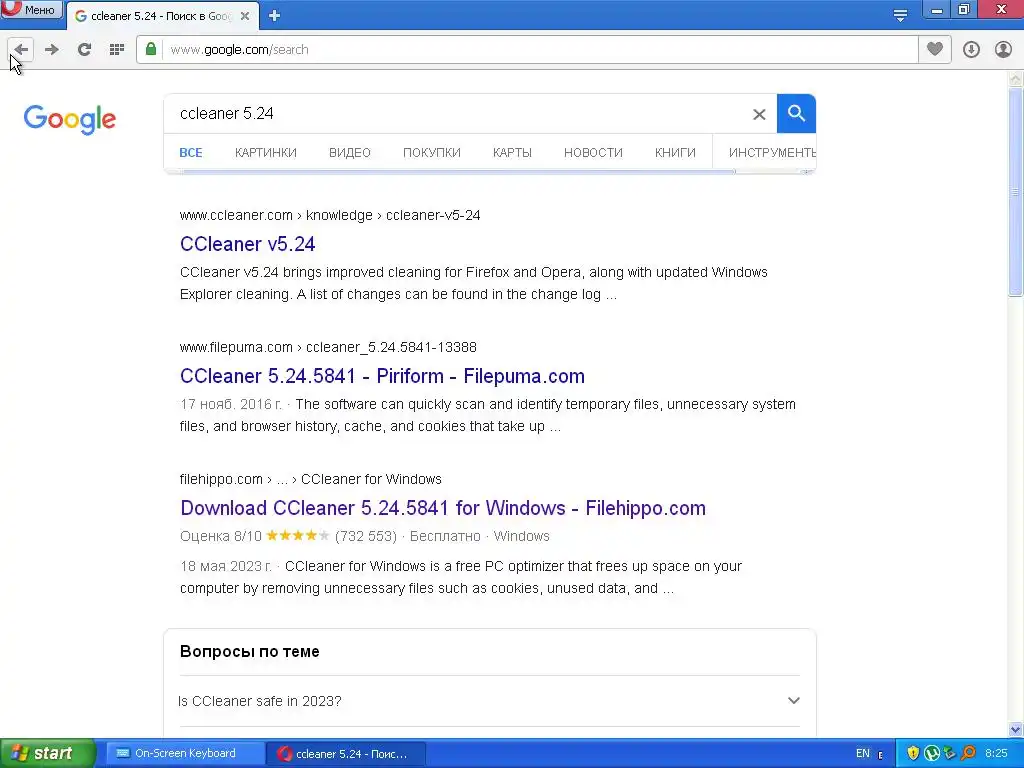Image resolution: width=1024 pixels, height=768 pixels.
Task: Click the safely remove hardware tray icon
Action: (x=950, y=754)
